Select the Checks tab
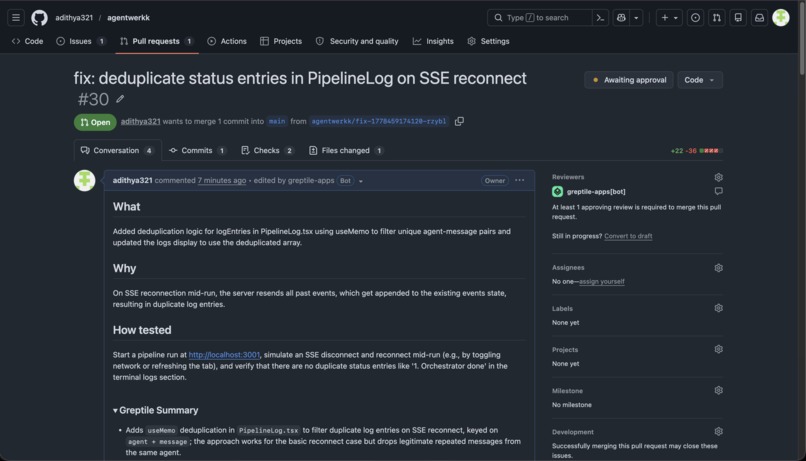 (267, 151)
